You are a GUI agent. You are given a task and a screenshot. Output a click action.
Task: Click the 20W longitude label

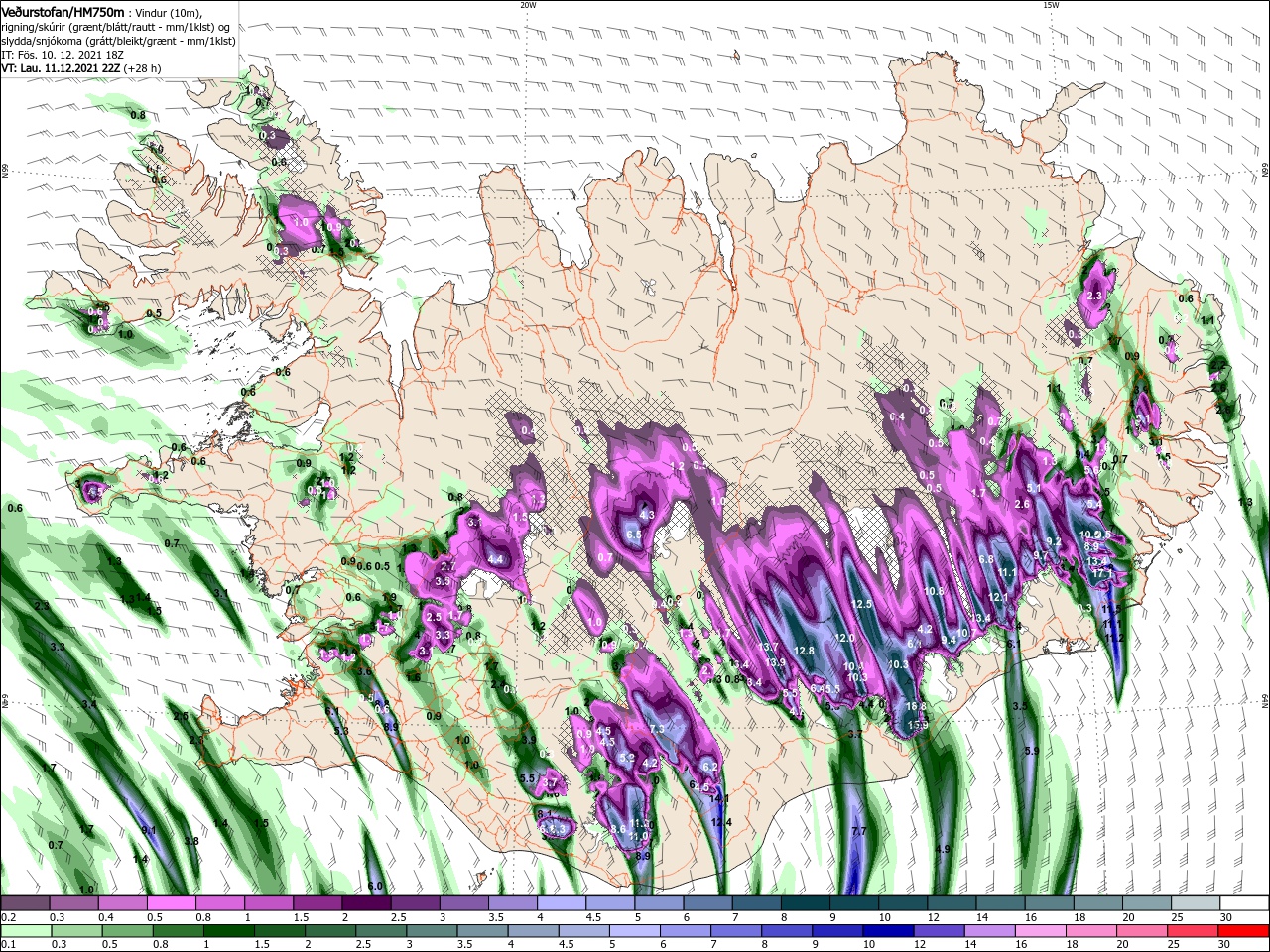(528, 5)
